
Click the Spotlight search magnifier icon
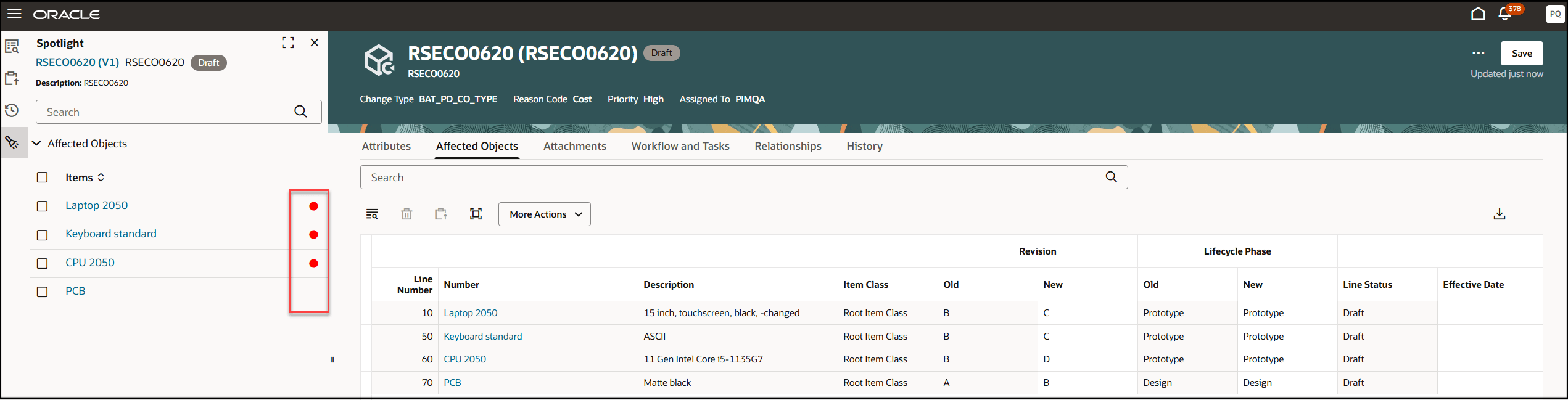tap(300, 112)
